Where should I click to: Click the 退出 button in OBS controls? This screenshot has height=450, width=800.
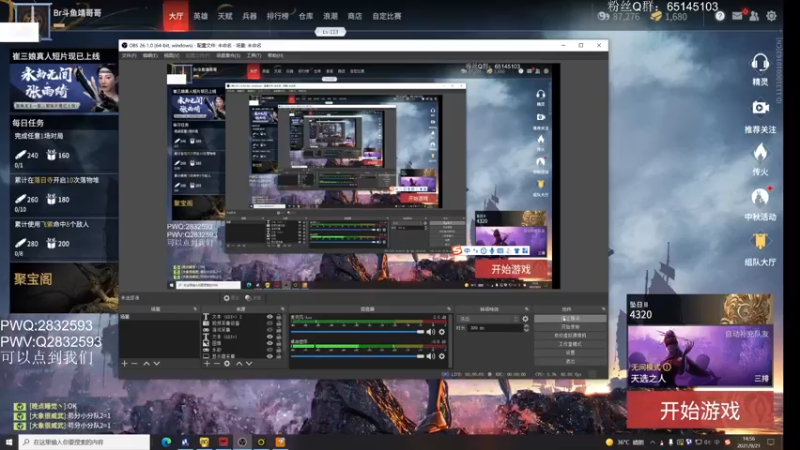(x=570, y=361)
